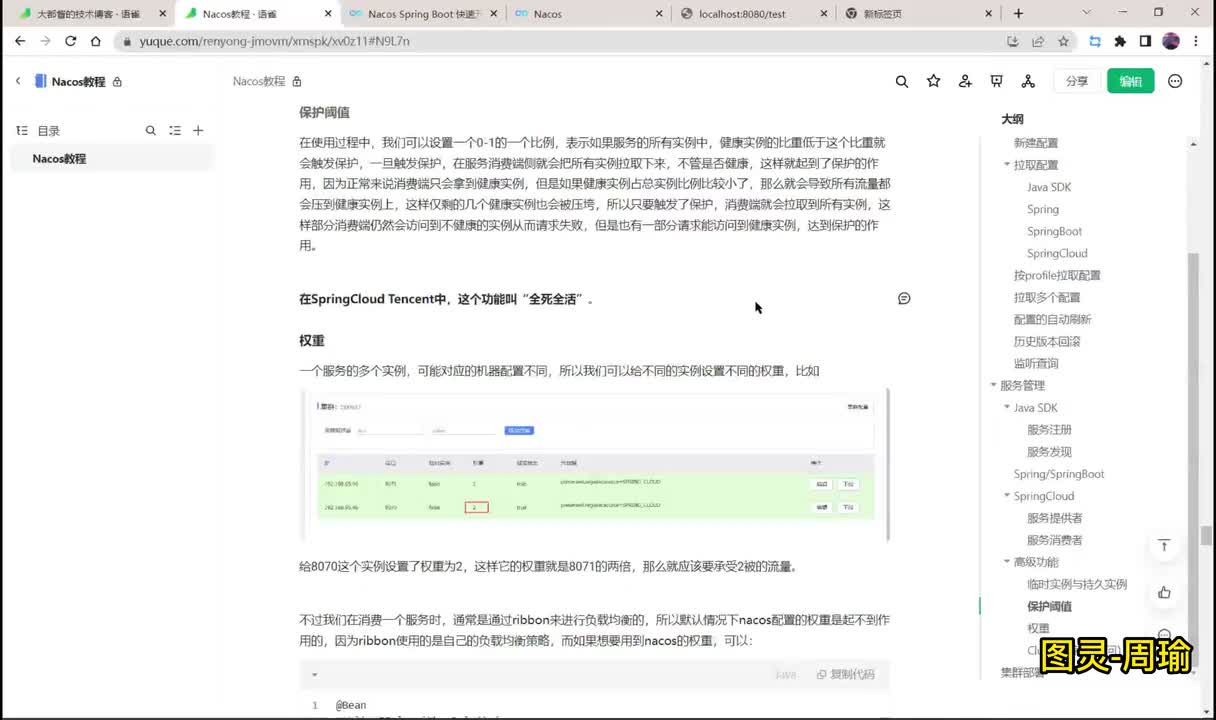Image resolution: width=1216 pixels, height=720 pixels.
Task: Click the 目录 catalog outline icon
Action: (x=22, y=131)
